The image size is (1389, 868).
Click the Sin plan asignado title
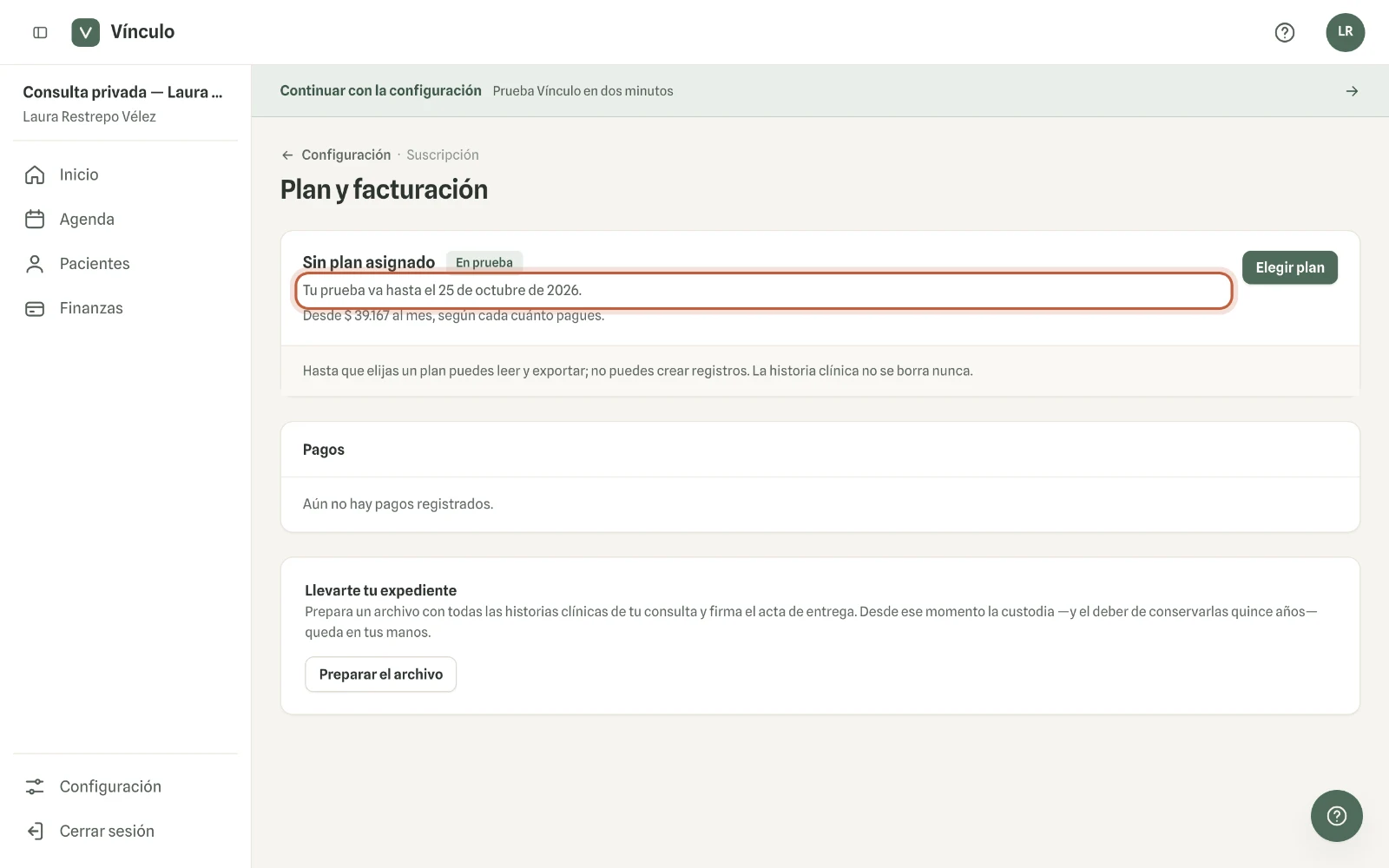click(369, 262)
